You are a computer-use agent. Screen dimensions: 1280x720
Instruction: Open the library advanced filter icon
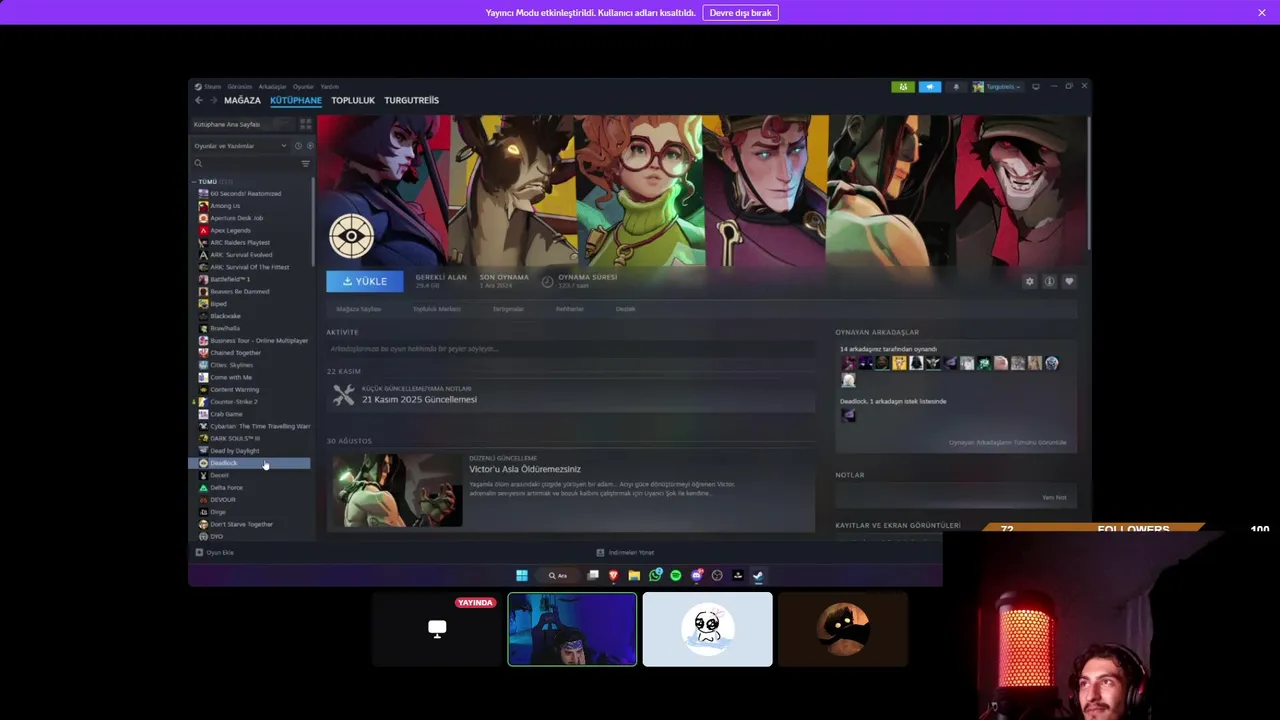pyautogui.click(x=305, y=163)
